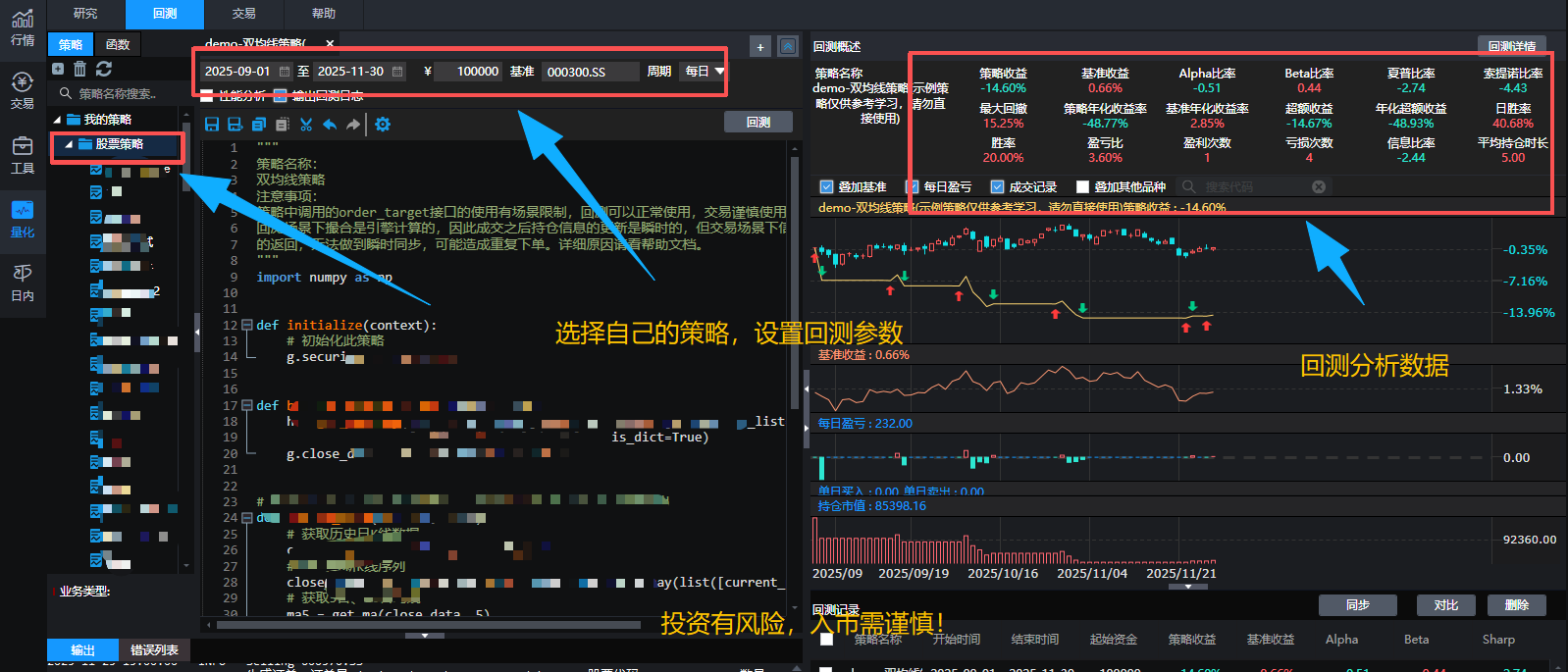Click the refresh strategy list icon

[103, 69]
